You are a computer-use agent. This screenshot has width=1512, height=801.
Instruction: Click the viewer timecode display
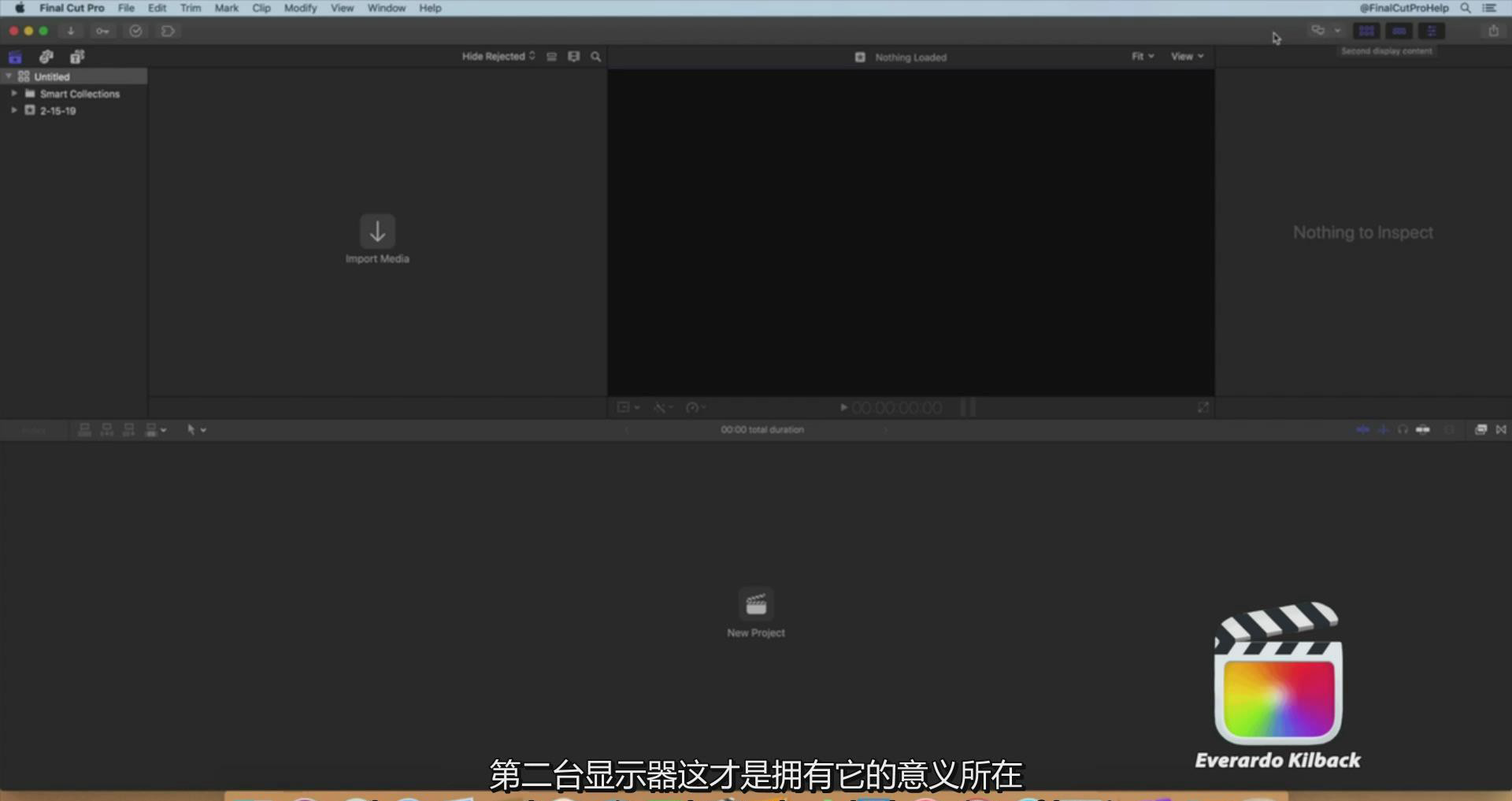897,407
